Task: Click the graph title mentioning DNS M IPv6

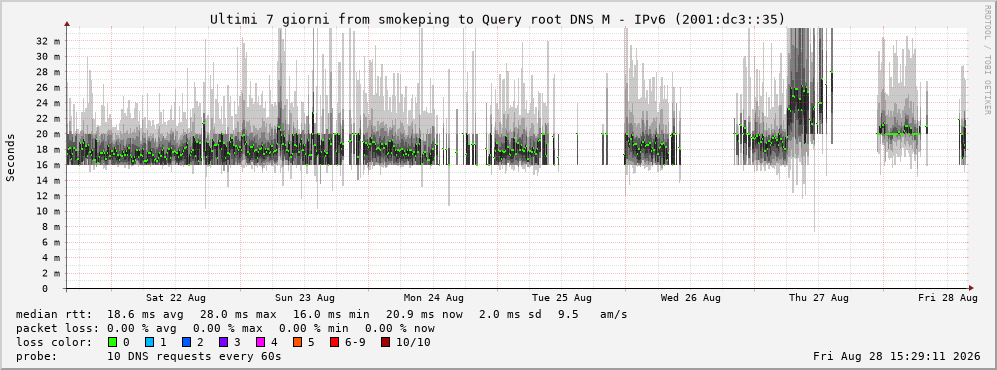Action: [498, 20]
